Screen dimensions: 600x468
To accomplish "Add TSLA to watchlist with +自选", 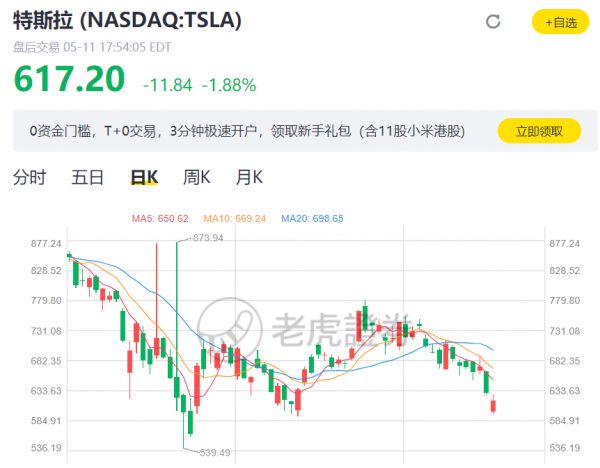I will point(560,22).
